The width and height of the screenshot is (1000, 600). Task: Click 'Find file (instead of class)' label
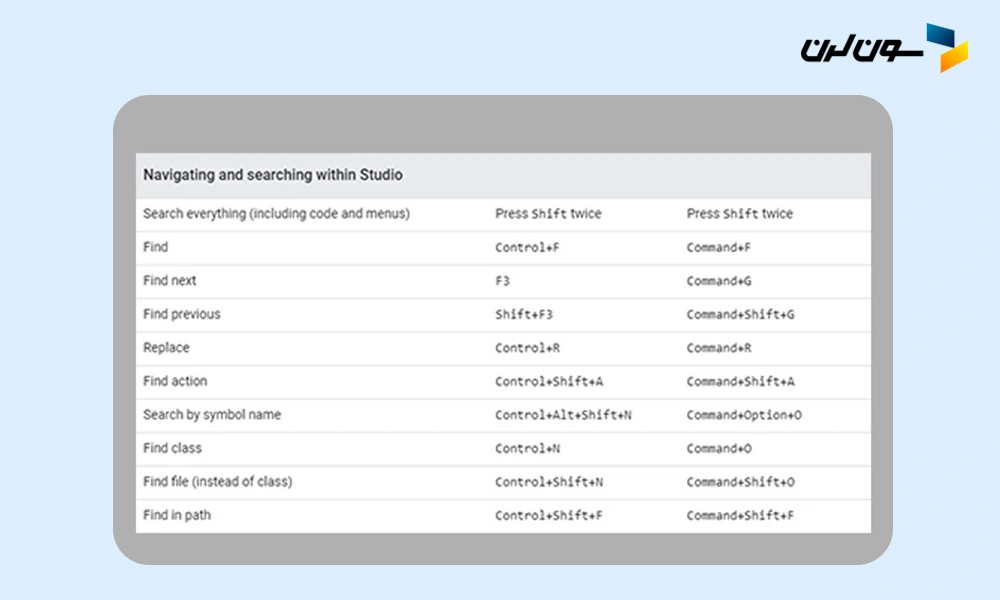pyautogui.click(x=218, y=482)
